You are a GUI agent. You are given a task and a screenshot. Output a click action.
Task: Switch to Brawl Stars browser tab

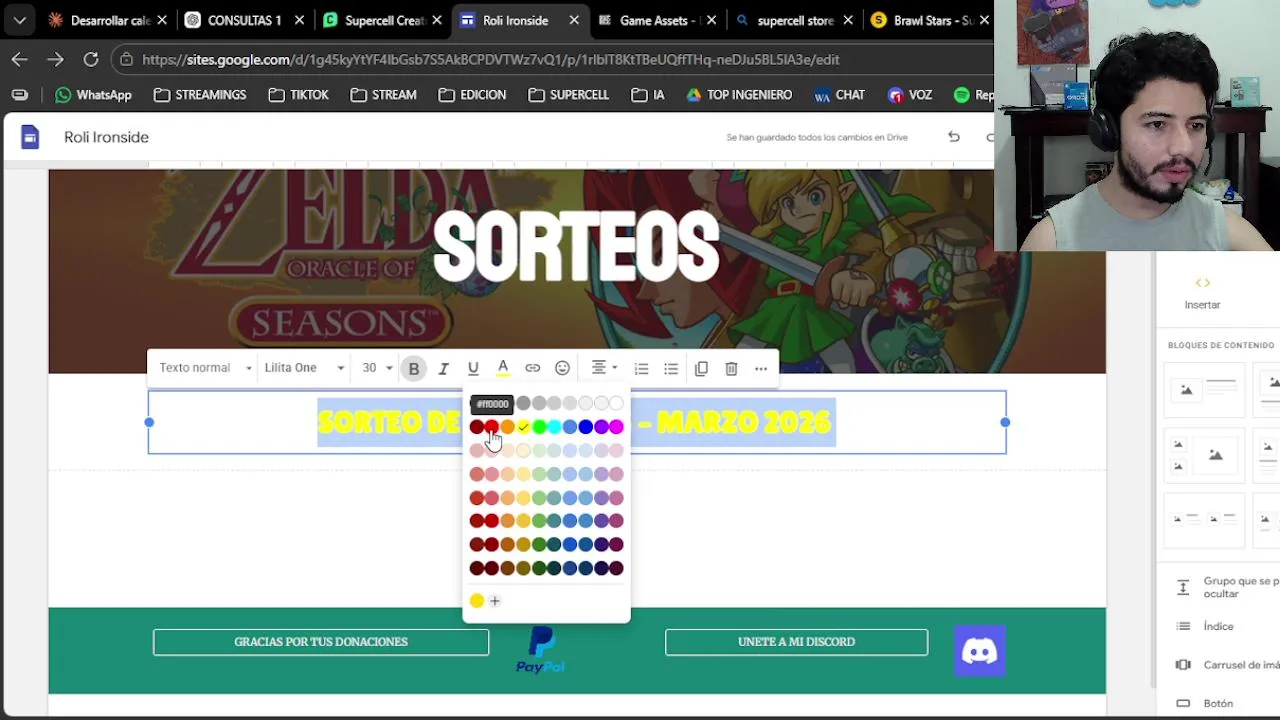click(930, 20)
